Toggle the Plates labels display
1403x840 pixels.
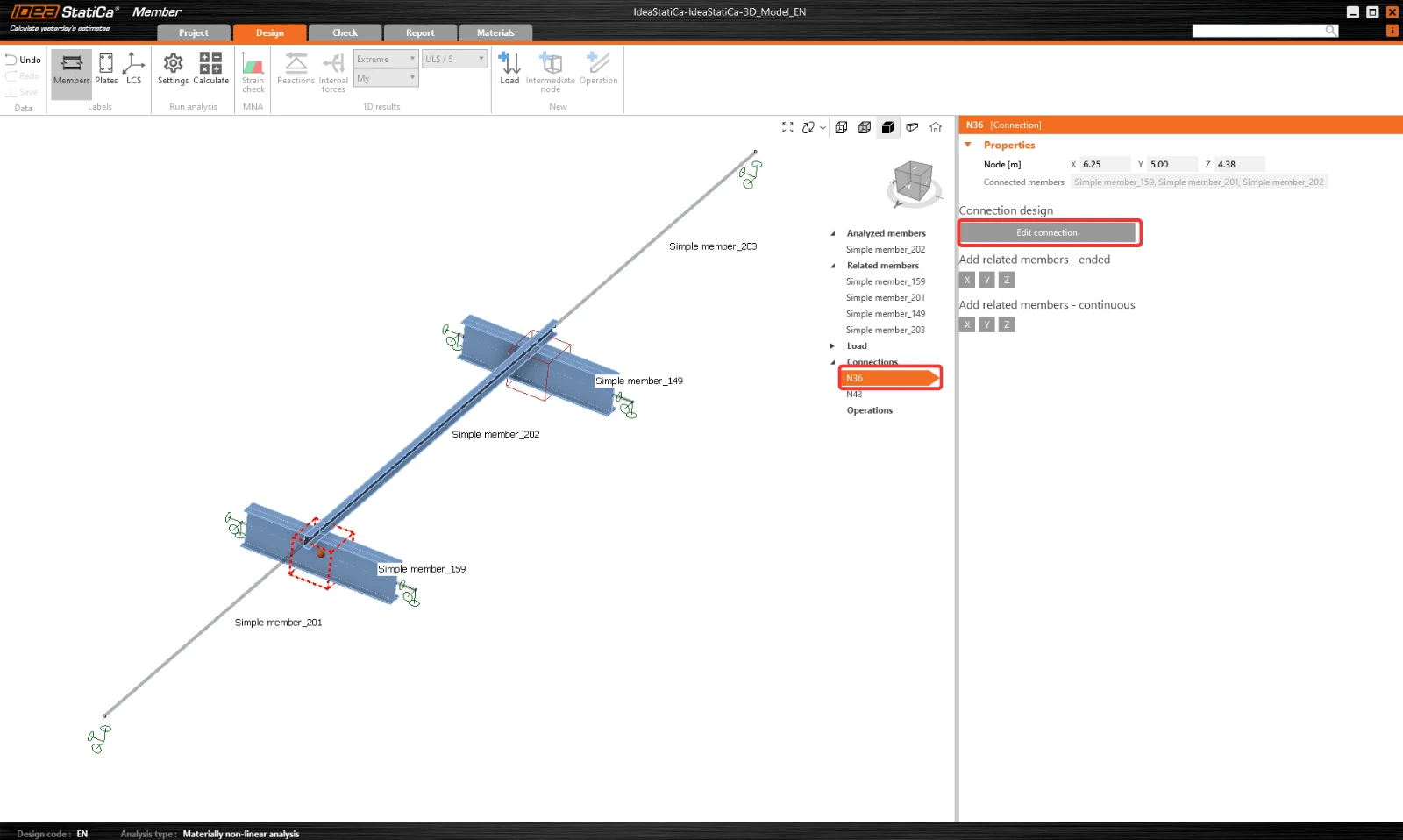tap(106, 68)
